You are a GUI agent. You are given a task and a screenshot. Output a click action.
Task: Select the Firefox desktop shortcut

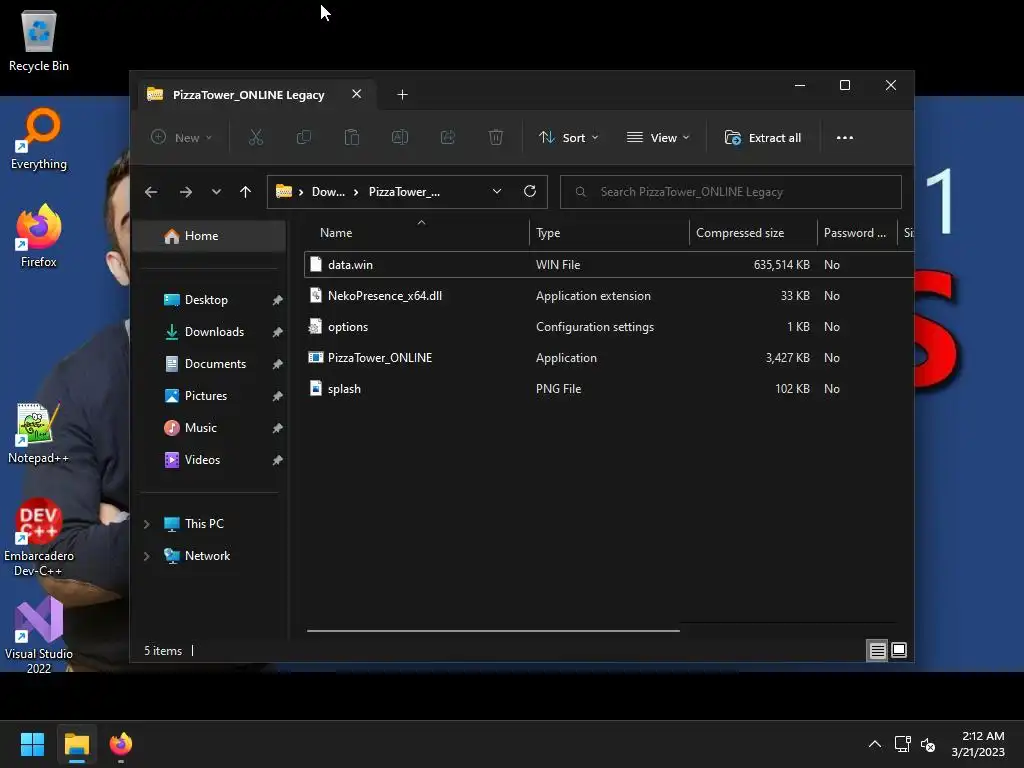click(x=39, y=236)
